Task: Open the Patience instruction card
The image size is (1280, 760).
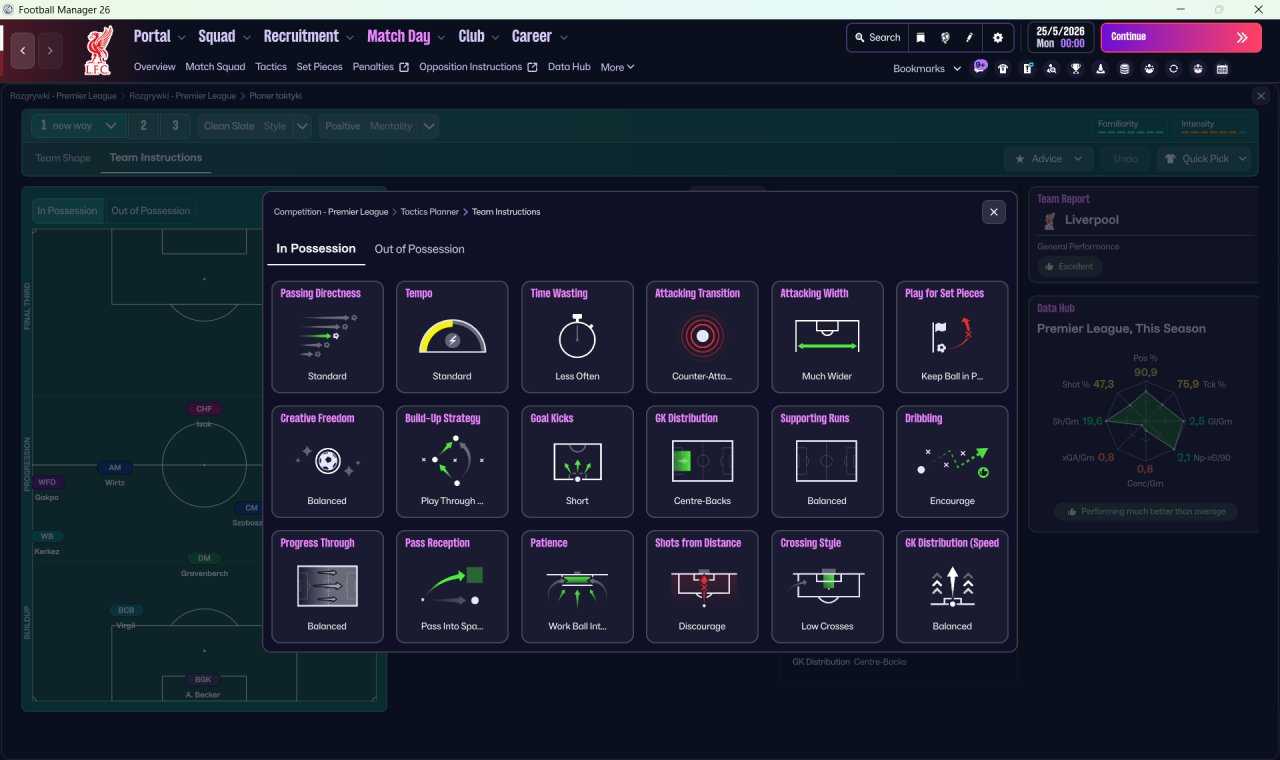Action: tap(577, 587)
